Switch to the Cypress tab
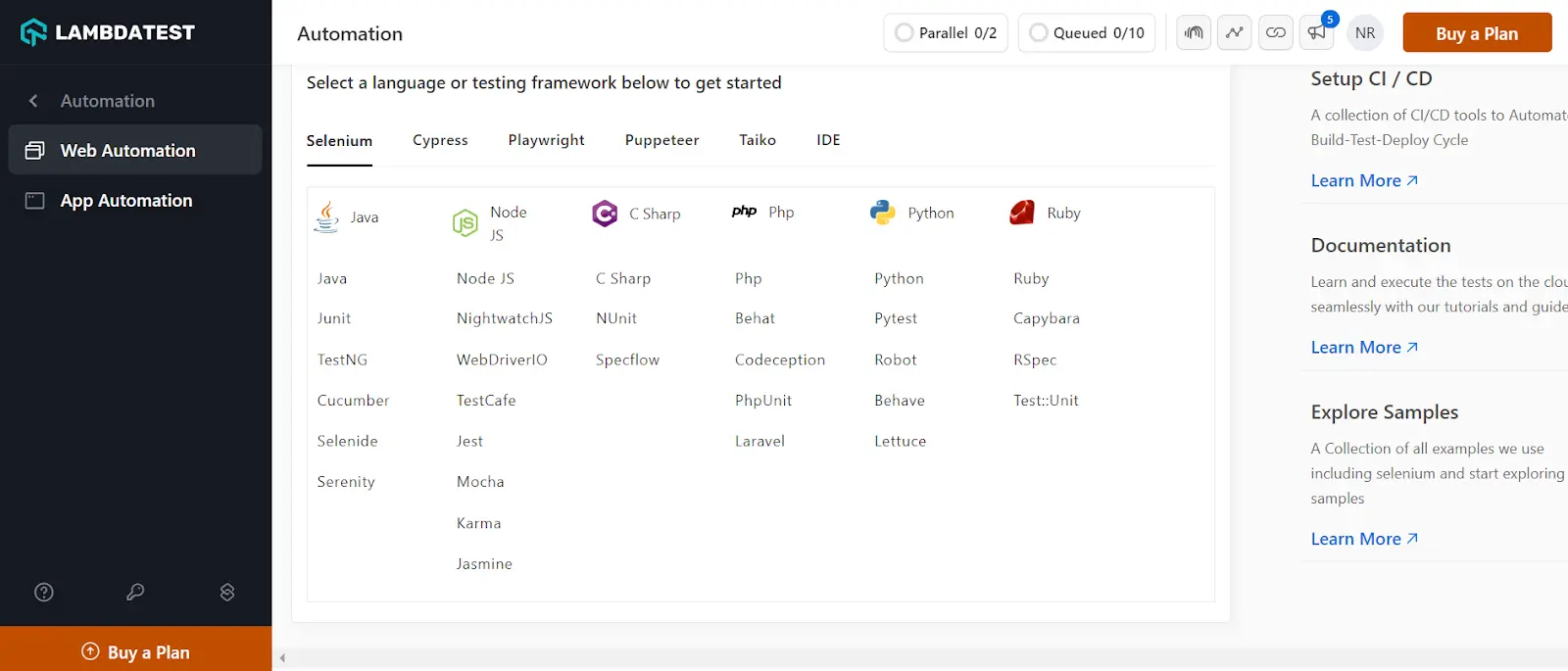1568x671 pixels. coord(440,140)
